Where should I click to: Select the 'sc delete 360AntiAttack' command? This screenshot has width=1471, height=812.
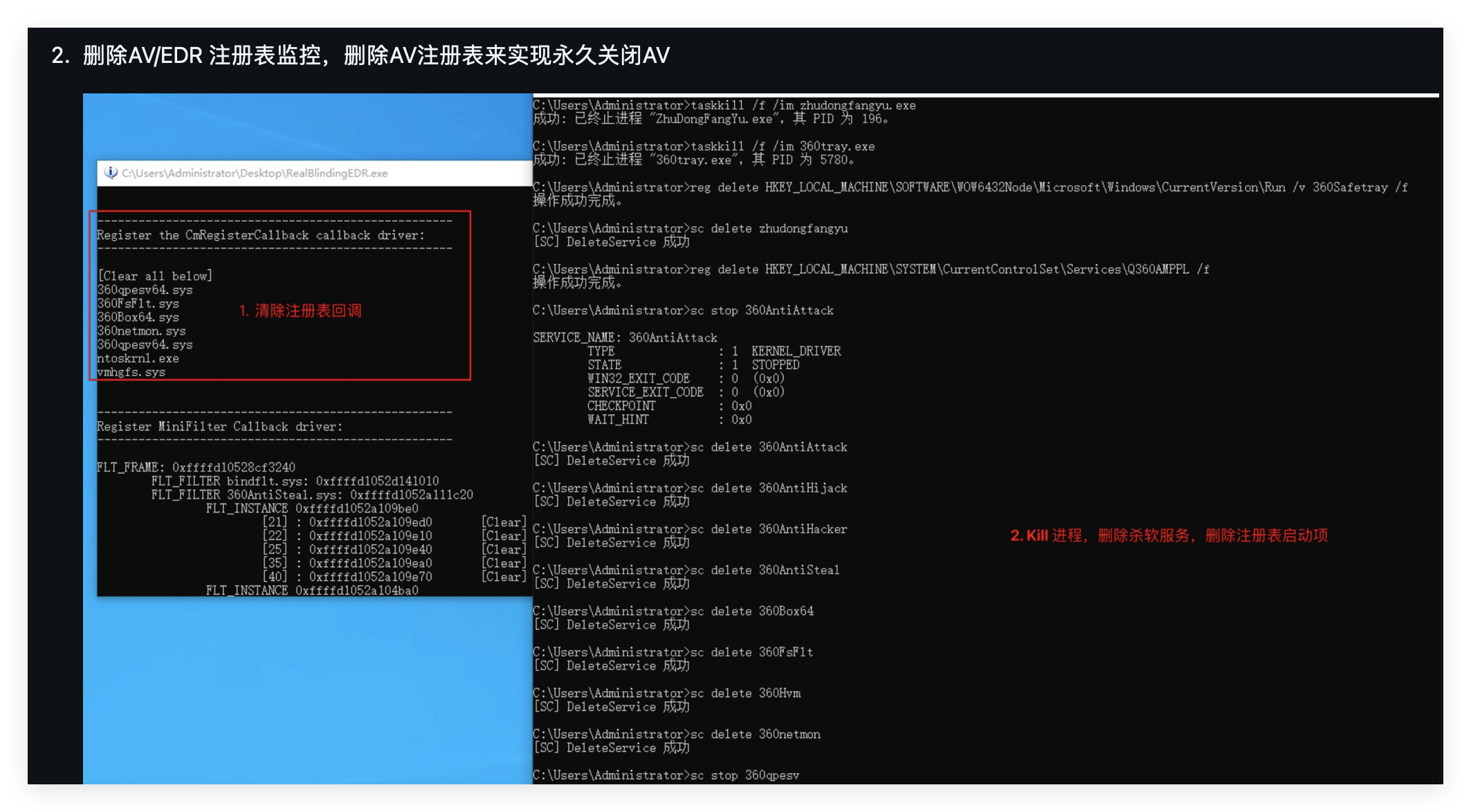coord(769,447)
